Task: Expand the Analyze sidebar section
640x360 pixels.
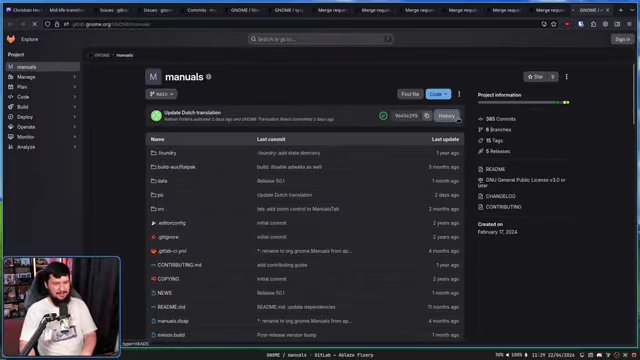Action: click(x=42, y=147)
